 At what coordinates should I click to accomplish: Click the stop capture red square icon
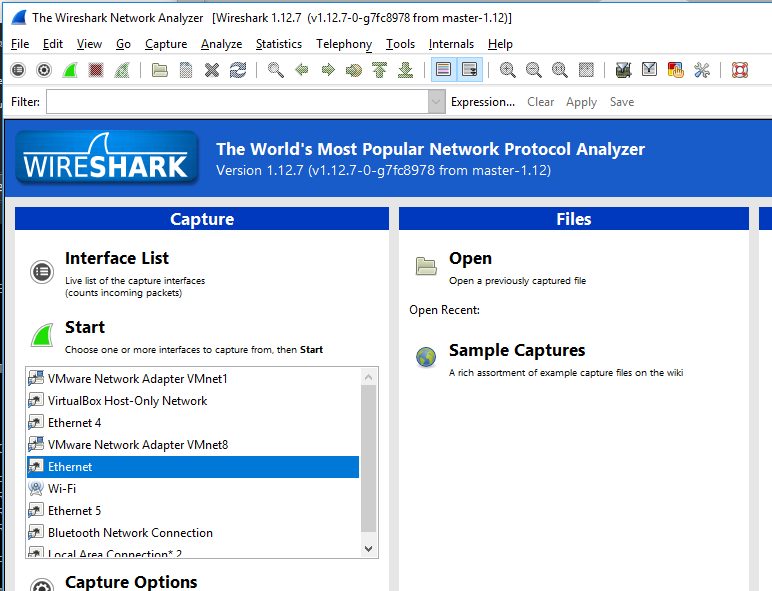pyautogui.click(x=96, y=70)
